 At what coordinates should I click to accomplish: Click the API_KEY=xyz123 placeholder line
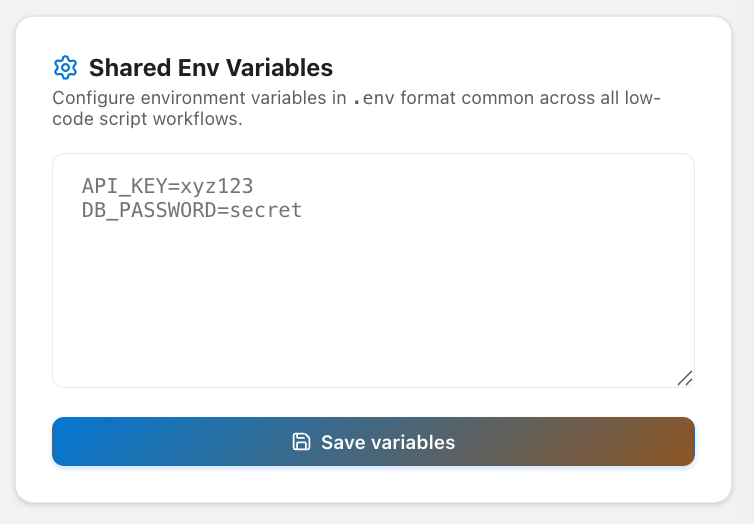click(167, 186)
